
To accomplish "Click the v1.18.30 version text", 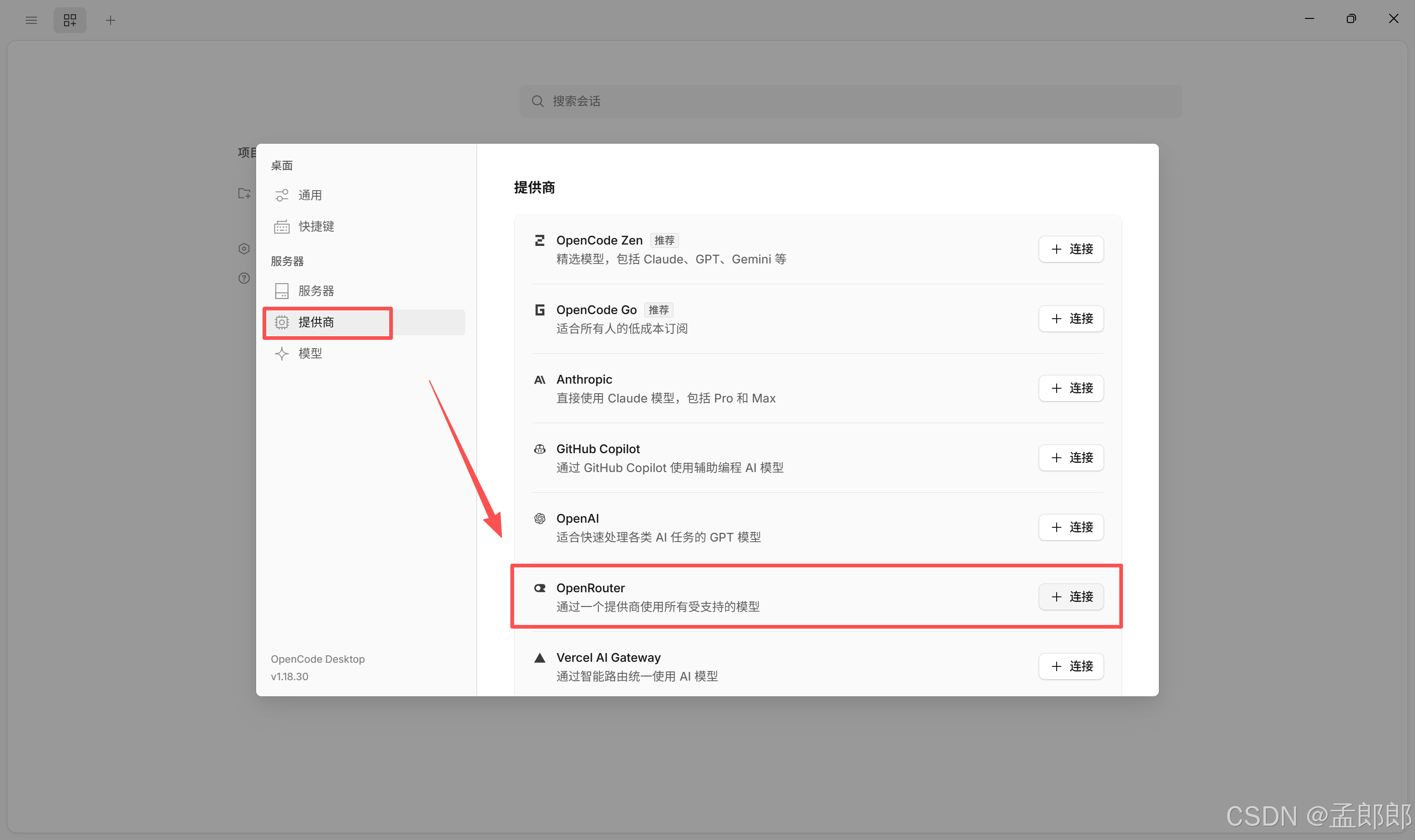I will [289, 677].
